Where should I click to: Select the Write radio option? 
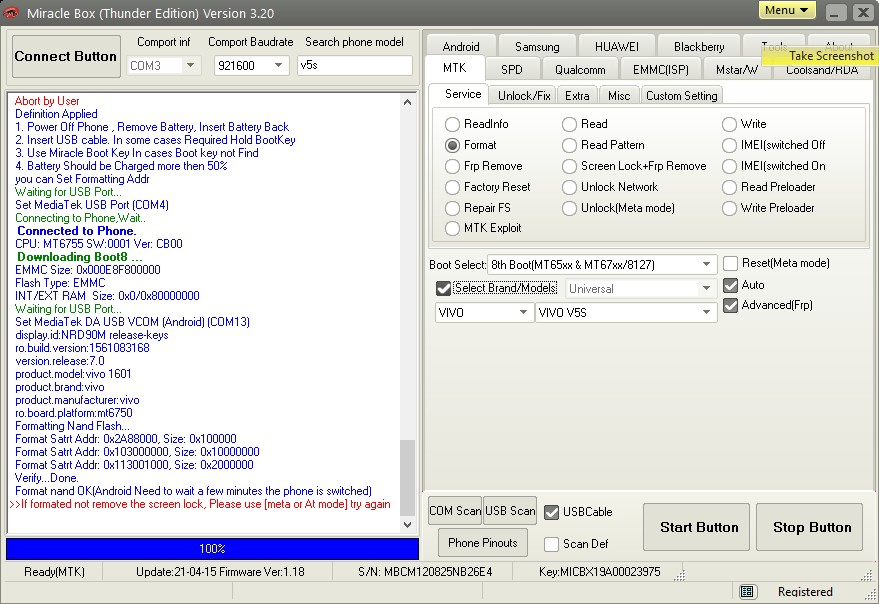(x=729, y=124)
